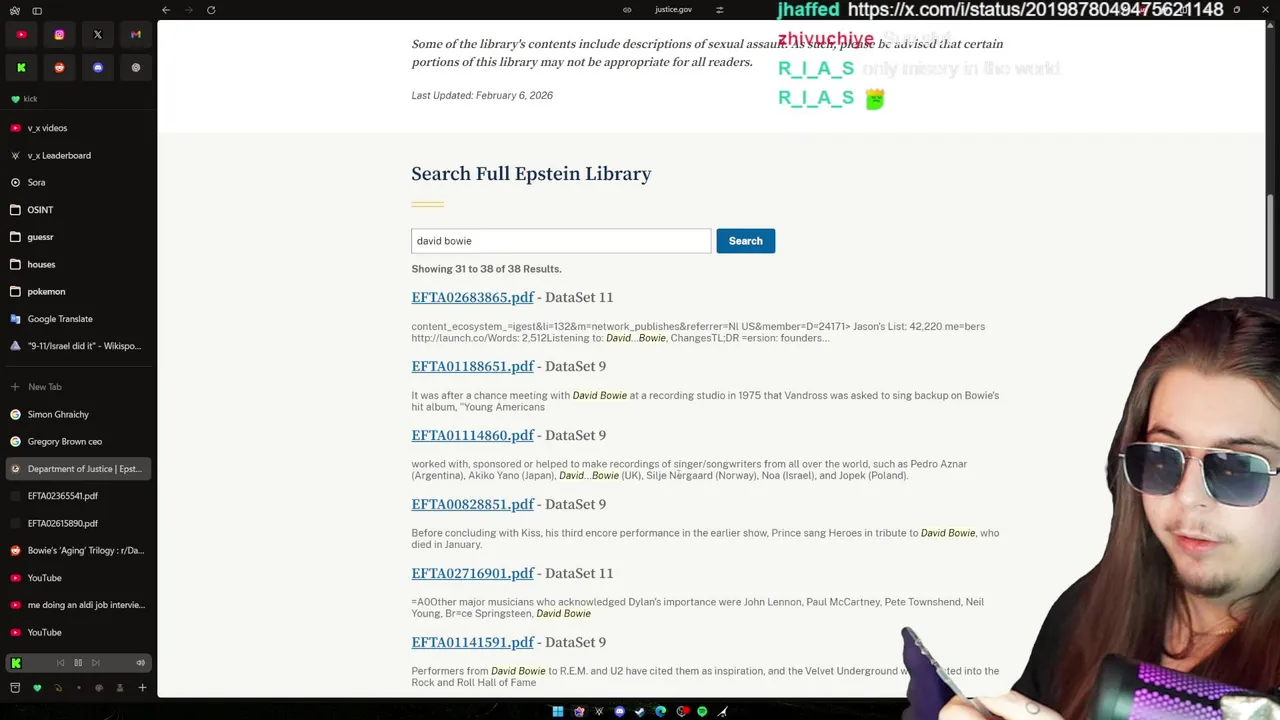This screenshot has height=720, width=1280.
Task: Open the ChatGPT pinned tab tile
Action: (136, 67)
